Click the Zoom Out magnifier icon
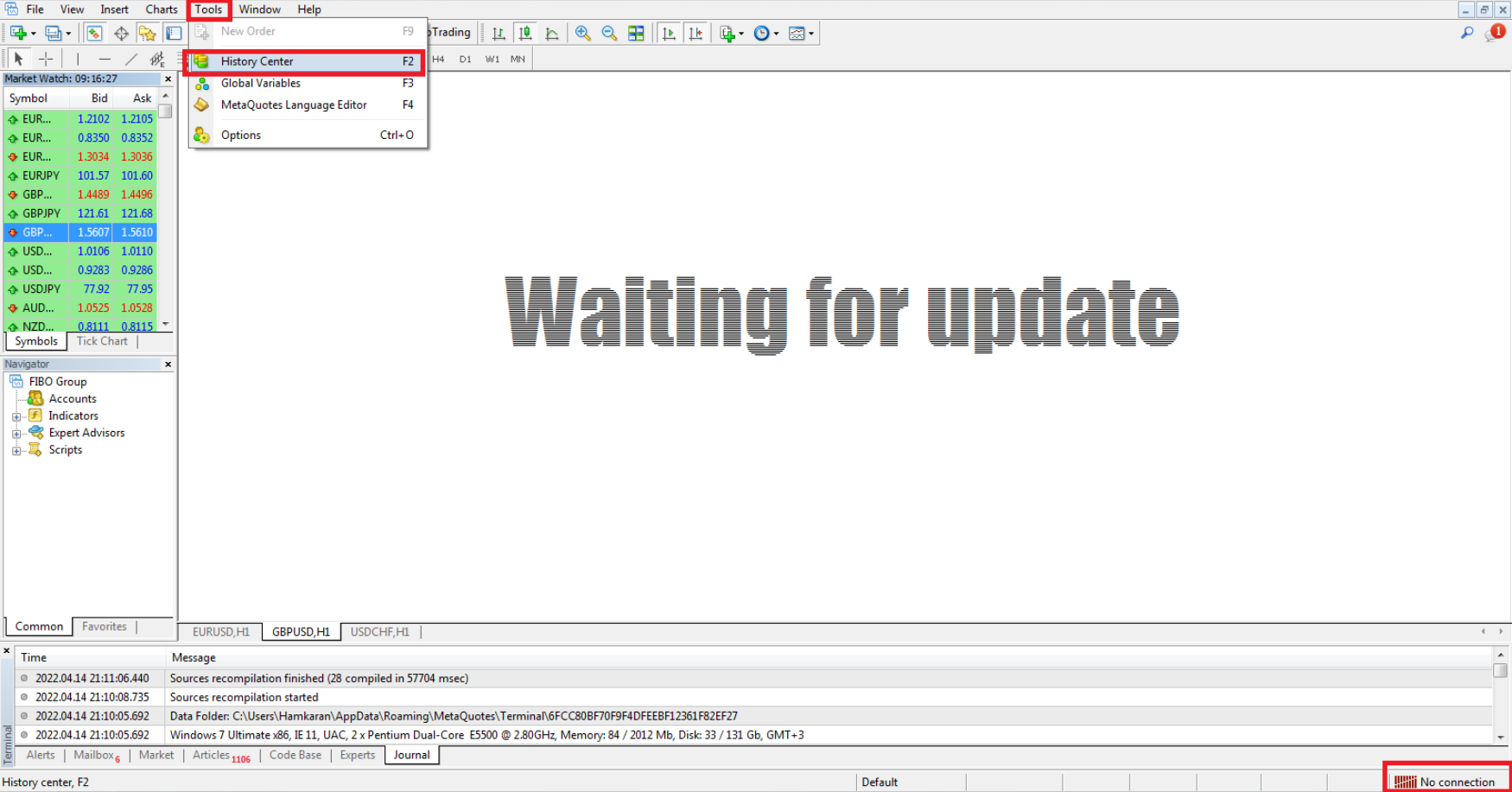 pos(609,33)
